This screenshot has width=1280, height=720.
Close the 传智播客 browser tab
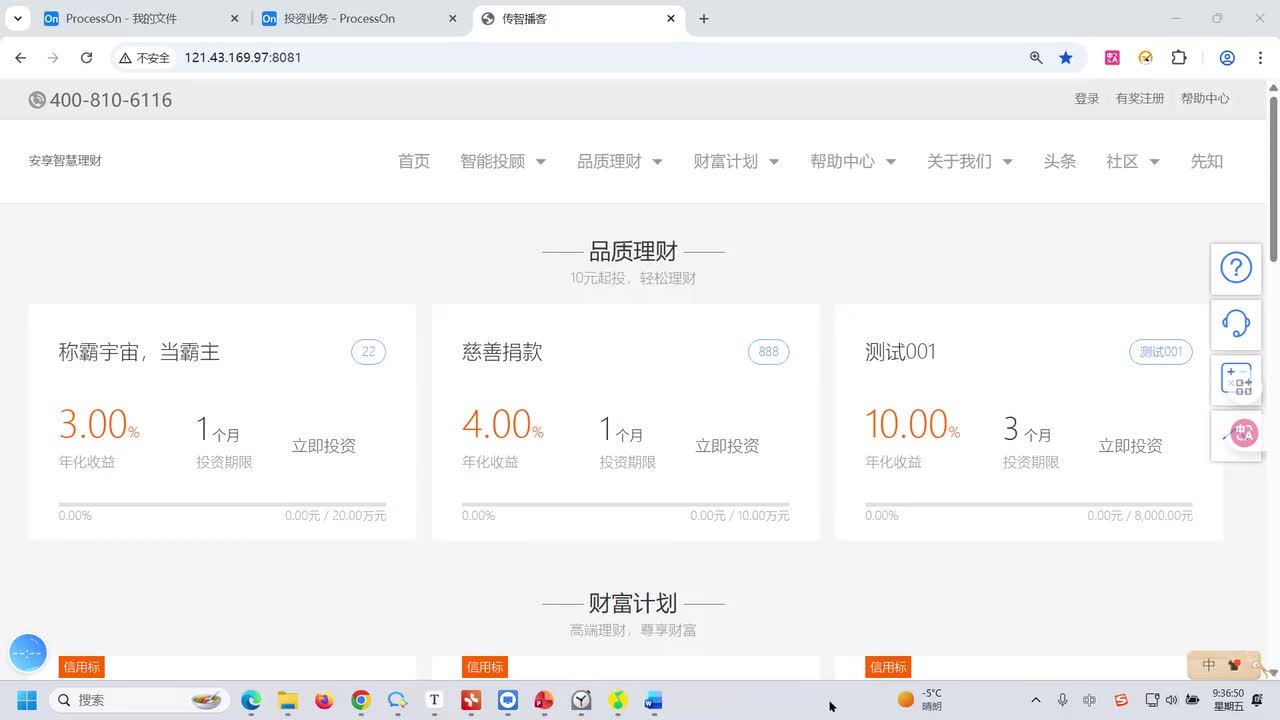(671, 19)
